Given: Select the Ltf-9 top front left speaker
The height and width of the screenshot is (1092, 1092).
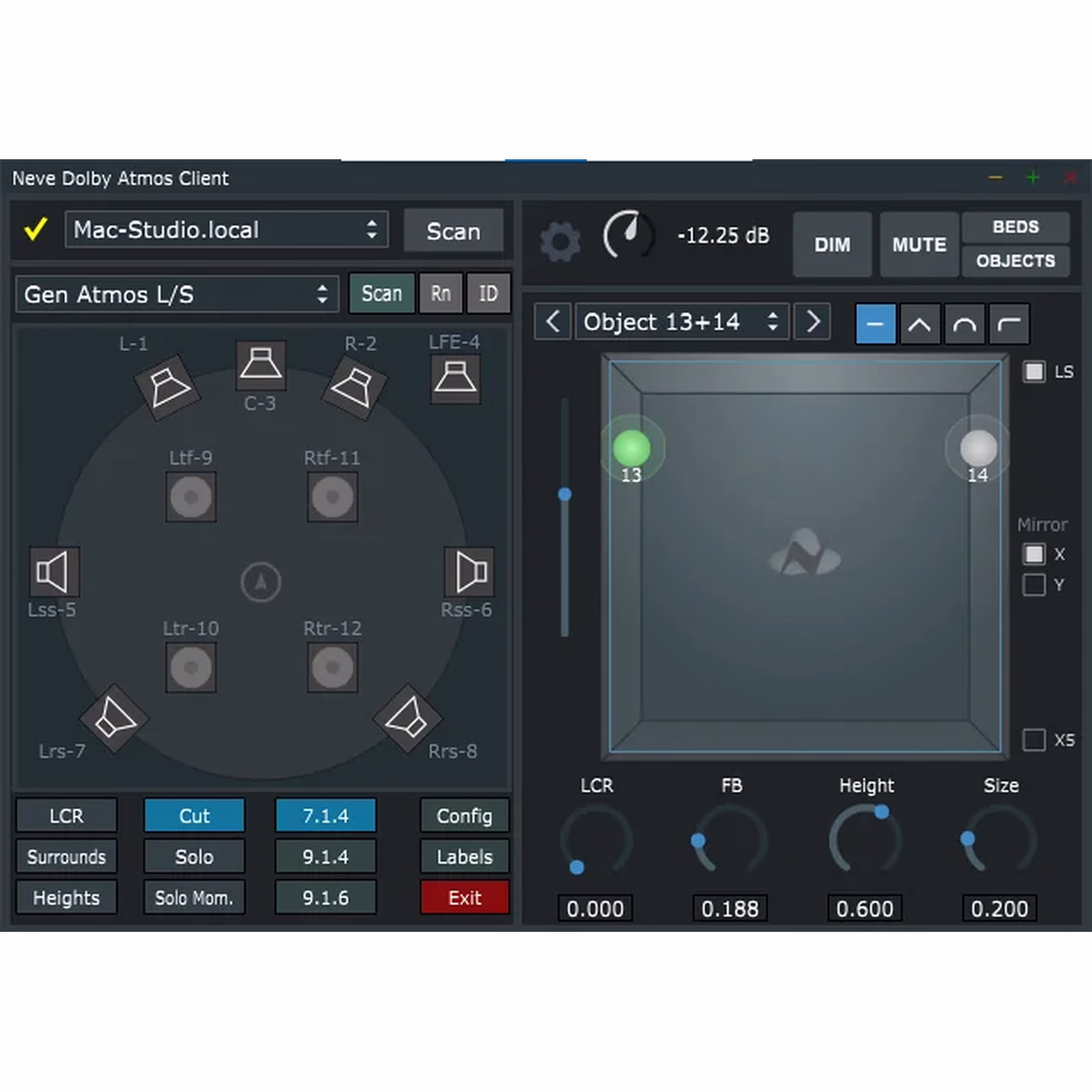Looking at the screenshot, I should pyautogui.click(x=191, y=497).
